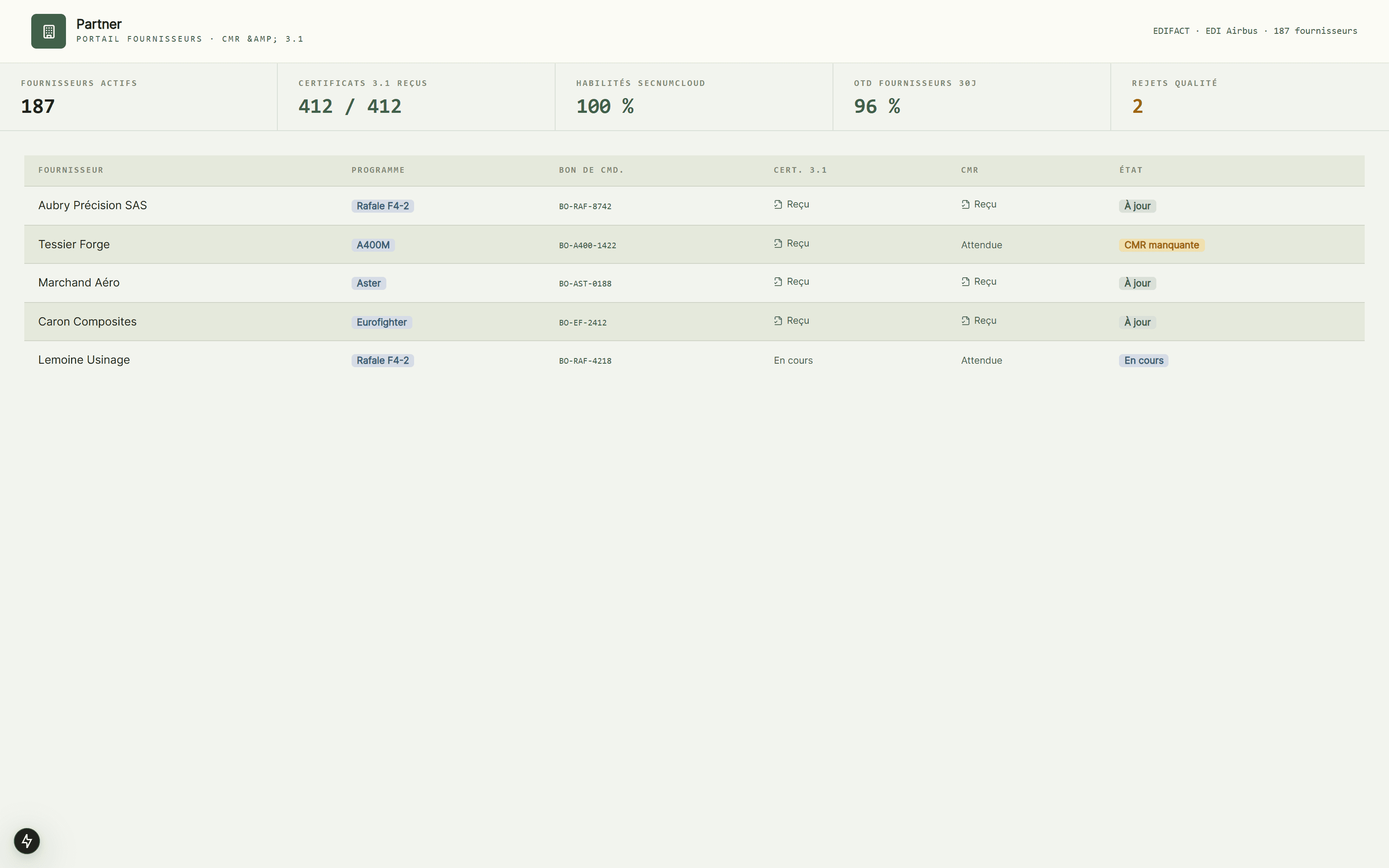The image size is (1389, 868).
Task: Click the Attendue CMR cell for Lemoine Usinage
Action: pyautogui.click(x=981, y=361)
